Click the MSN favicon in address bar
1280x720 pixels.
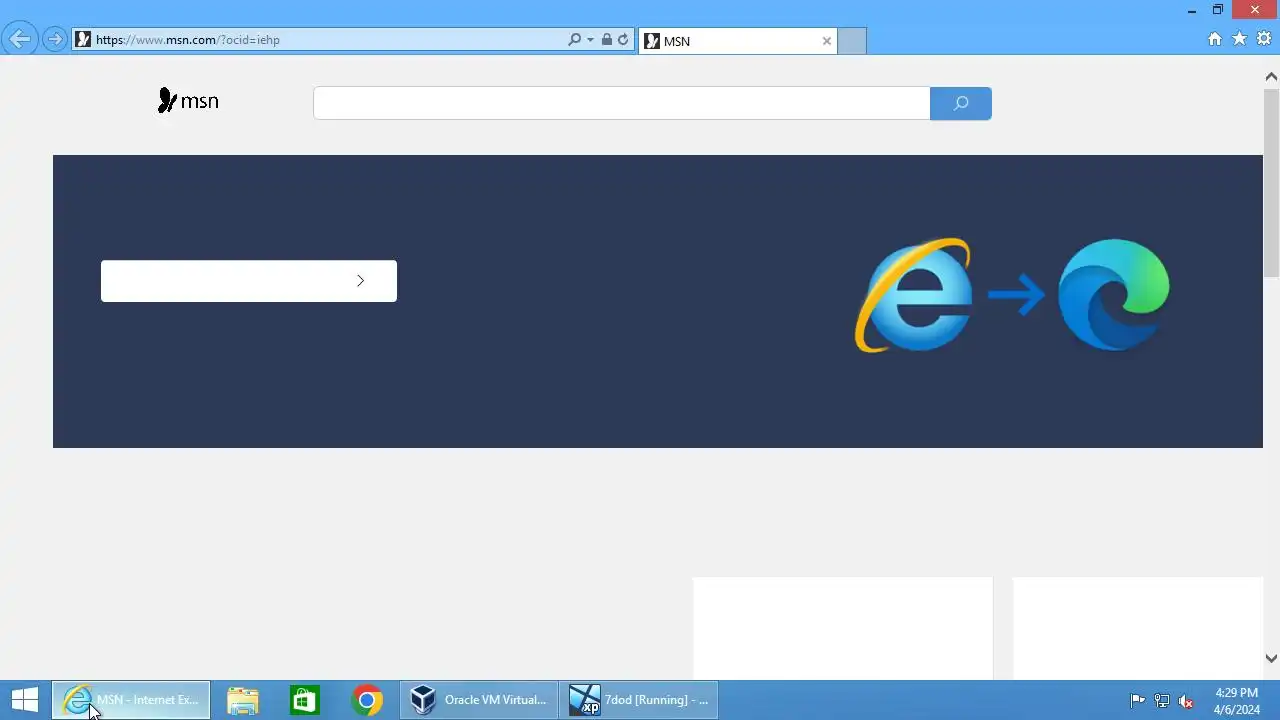[x=84, y=40]
